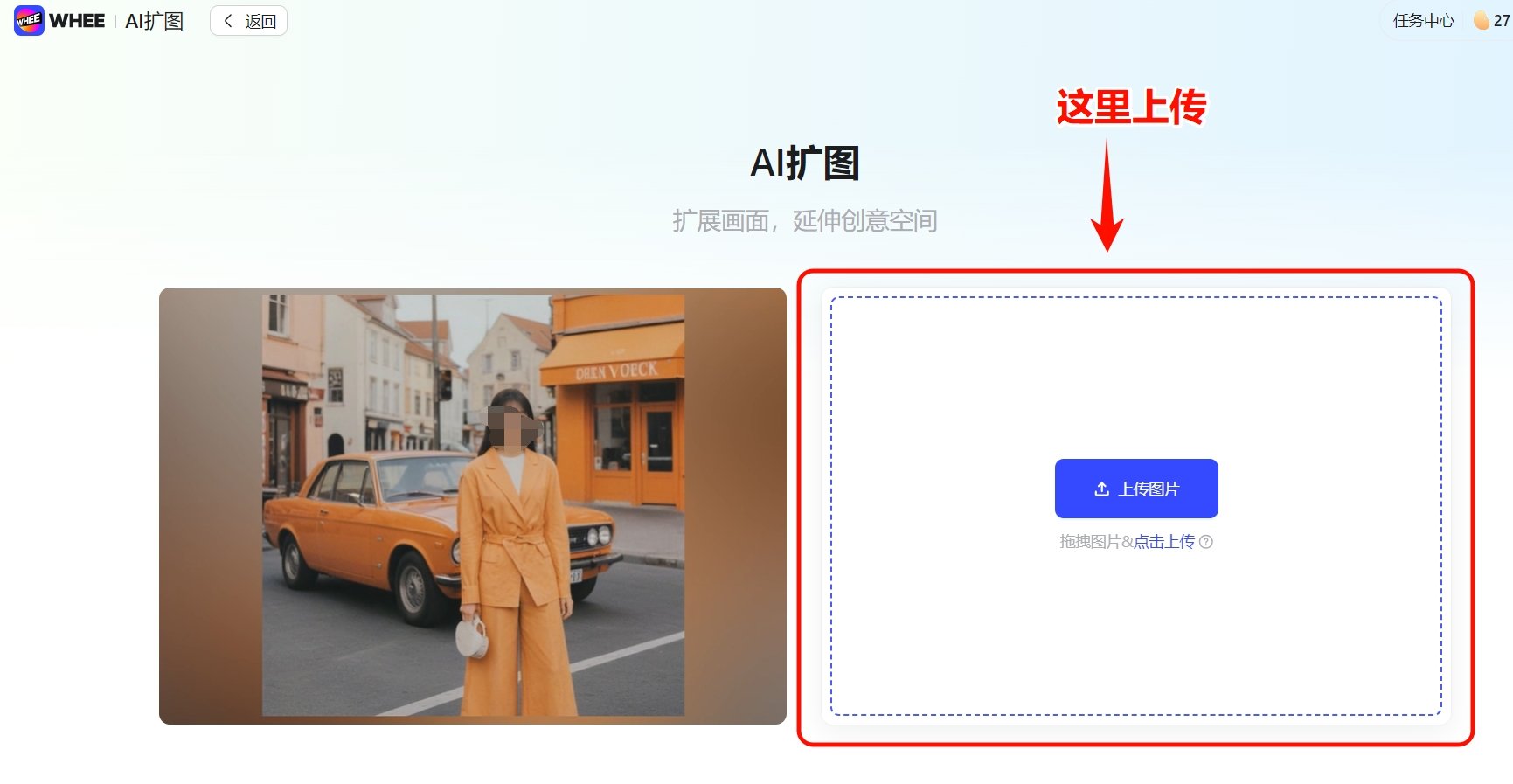Click the subtitle 扩展画面，延伸创意空间
Viewport: 1513px width, 784px height.
(x=805, y=221)
